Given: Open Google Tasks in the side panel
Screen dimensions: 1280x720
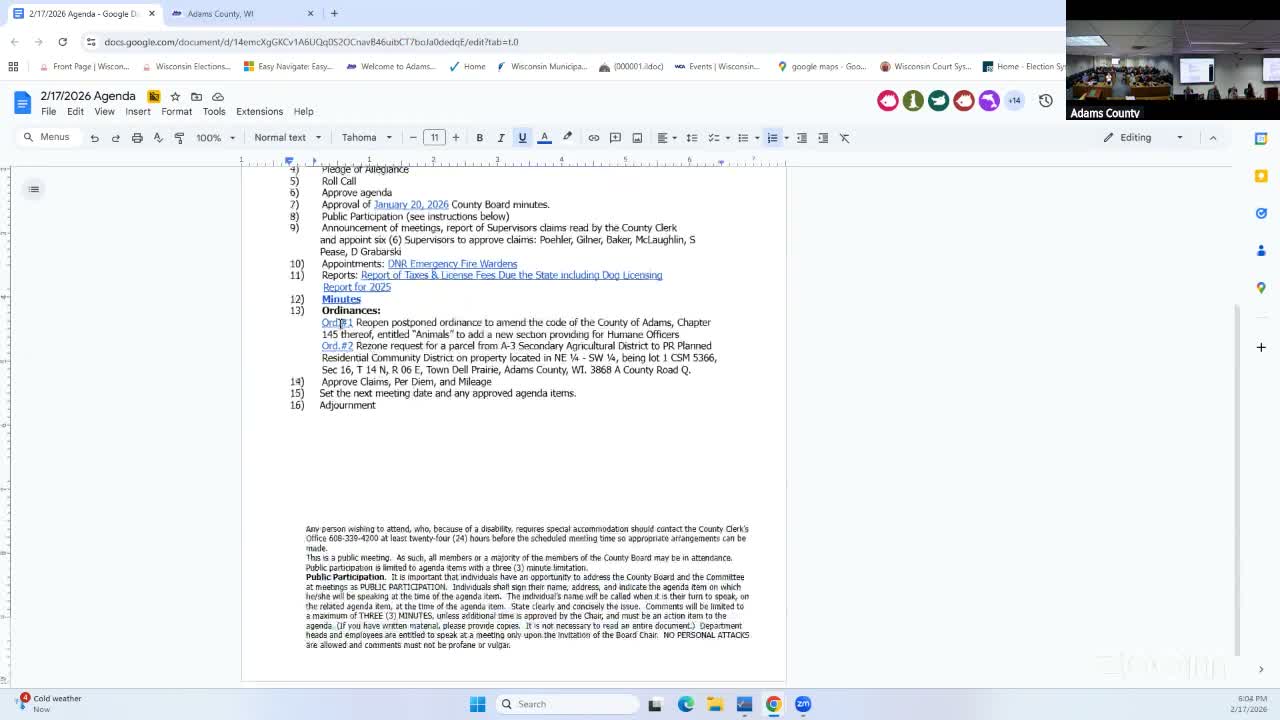Looking at the screenshot, I should click(1261, 213).
